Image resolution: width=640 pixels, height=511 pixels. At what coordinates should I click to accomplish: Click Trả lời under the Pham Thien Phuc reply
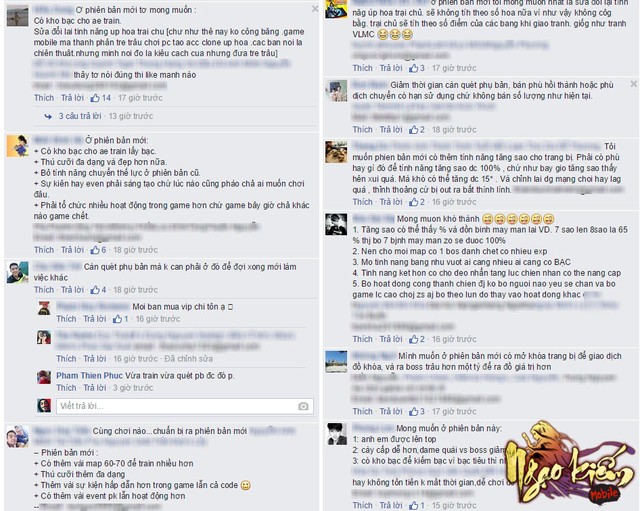95,388
